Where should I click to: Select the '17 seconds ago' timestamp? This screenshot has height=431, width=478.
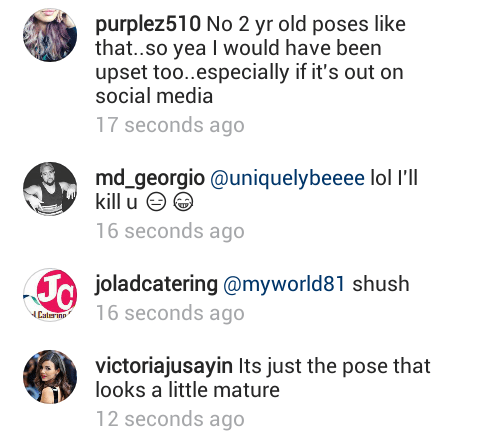(170, 125)
